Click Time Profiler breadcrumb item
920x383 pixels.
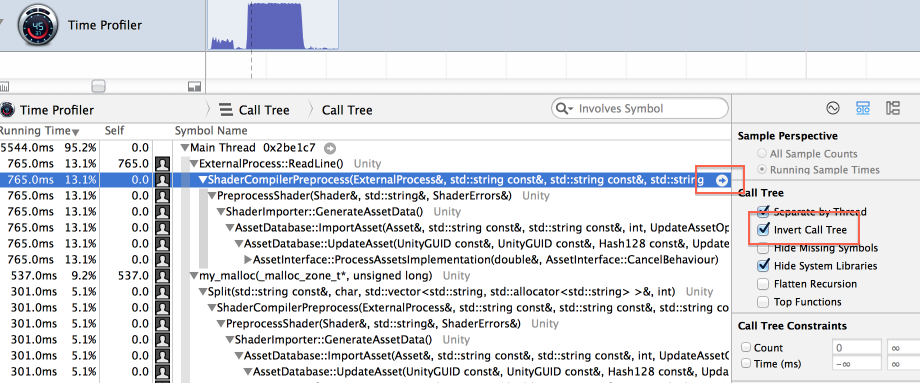tap(57, 110)
